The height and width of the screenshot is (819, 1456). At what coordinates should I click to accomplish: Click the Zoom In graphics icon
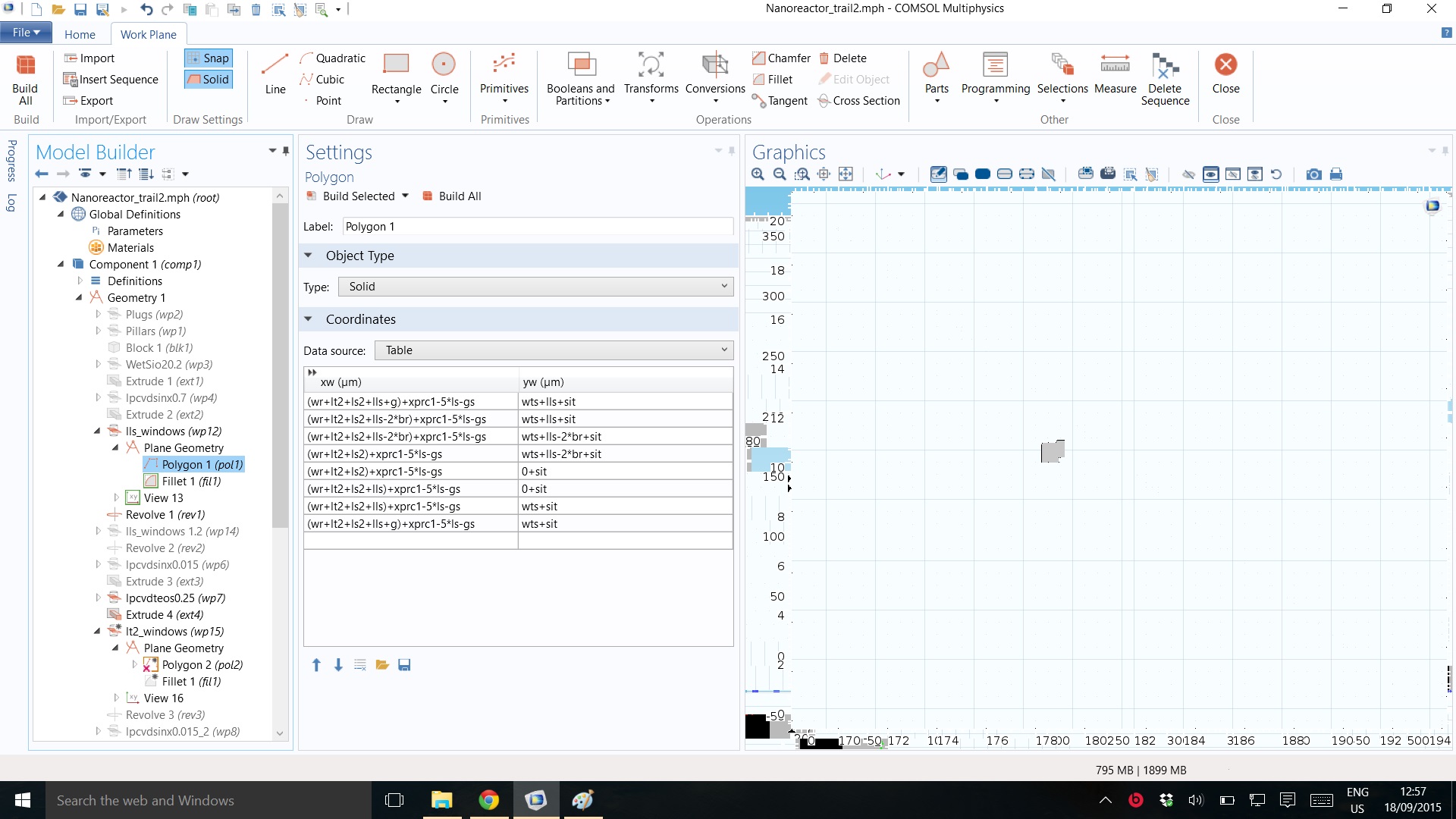[x=758, y=174]
